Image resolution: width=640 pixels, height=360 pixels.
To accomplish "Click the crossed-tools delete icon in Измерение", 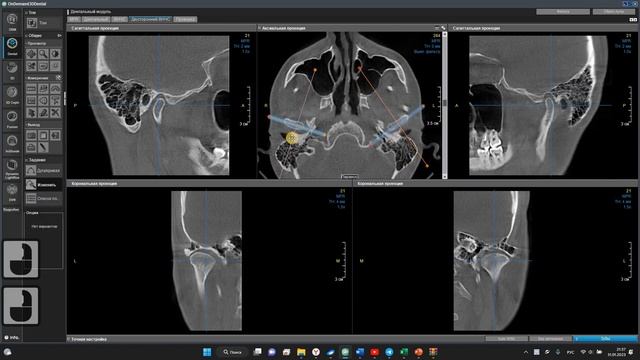I will click(x=55, y=112).
